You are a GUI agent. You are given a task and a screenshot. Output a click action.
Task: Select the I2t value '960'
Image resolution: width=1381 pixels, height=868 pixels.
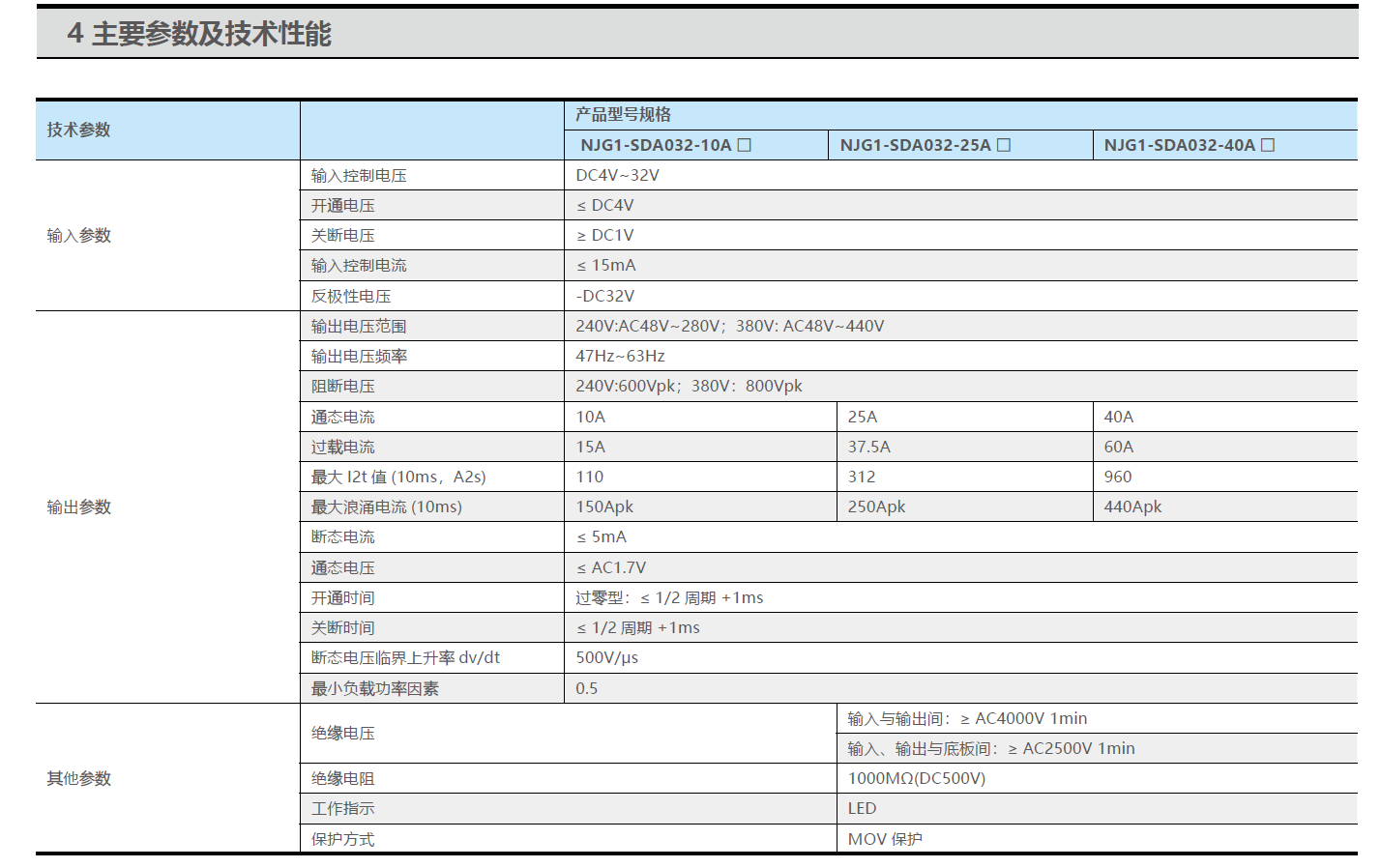(x=1118, y=477)
